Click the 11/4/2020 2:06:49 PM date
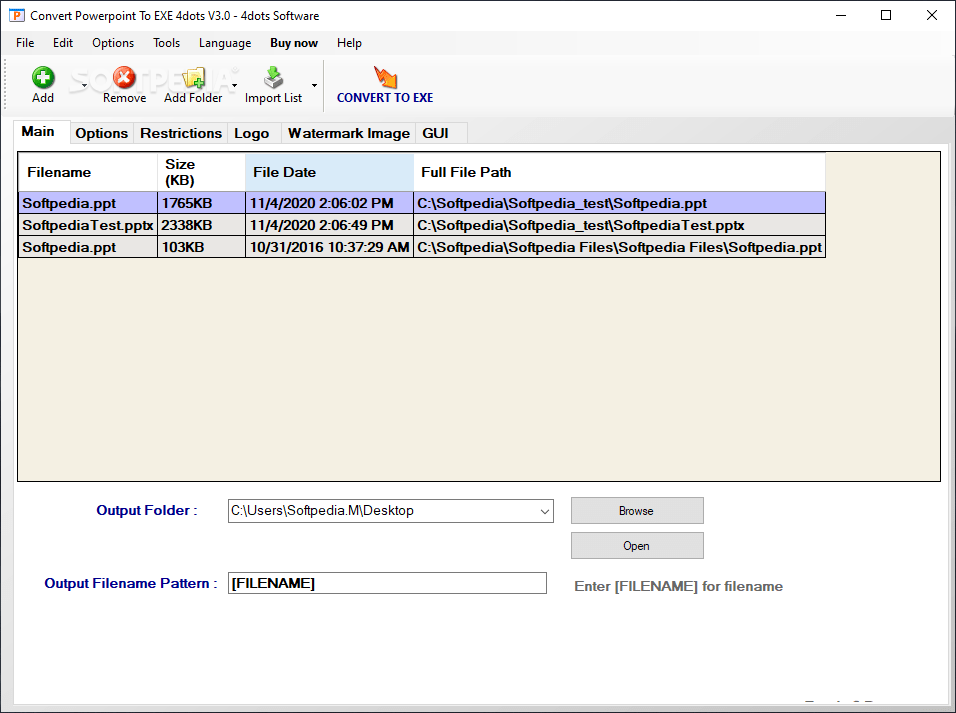 pos(329,225)
